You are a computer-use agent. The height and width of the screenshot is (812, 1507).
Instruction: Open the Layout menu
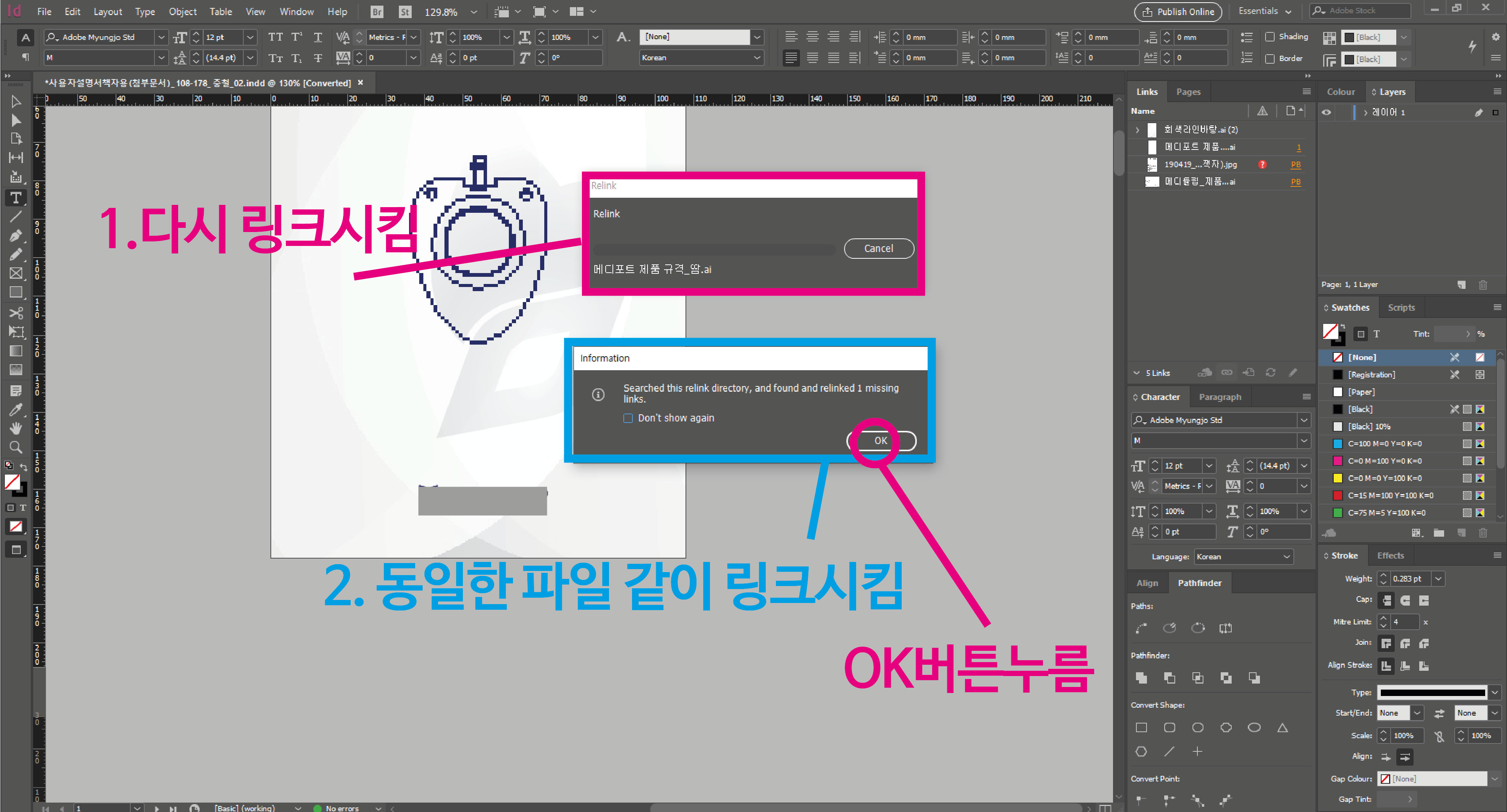point(108,12)
